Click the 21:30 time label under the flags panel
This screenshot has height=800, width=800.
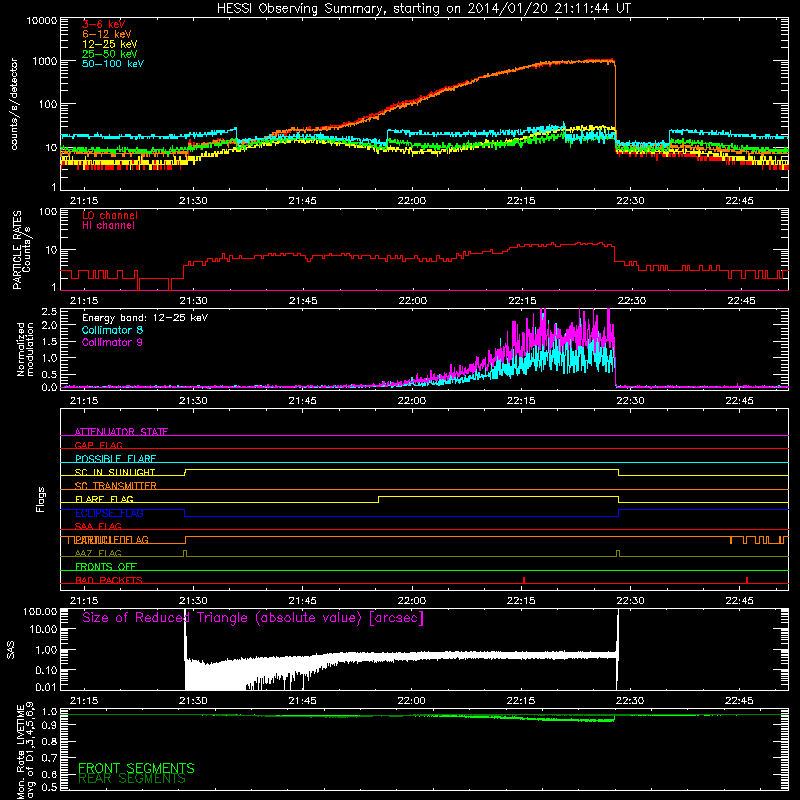tap(193, 601)
